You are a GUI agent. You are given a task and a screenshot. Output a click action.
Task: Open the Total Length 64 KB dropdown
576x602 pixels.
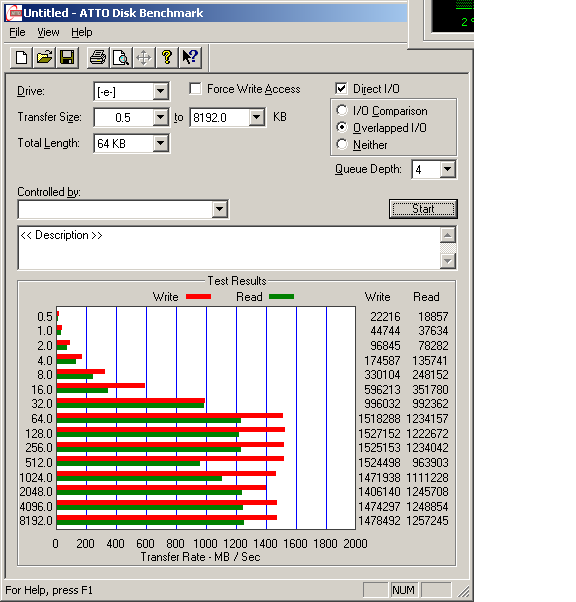pos(161,143)
